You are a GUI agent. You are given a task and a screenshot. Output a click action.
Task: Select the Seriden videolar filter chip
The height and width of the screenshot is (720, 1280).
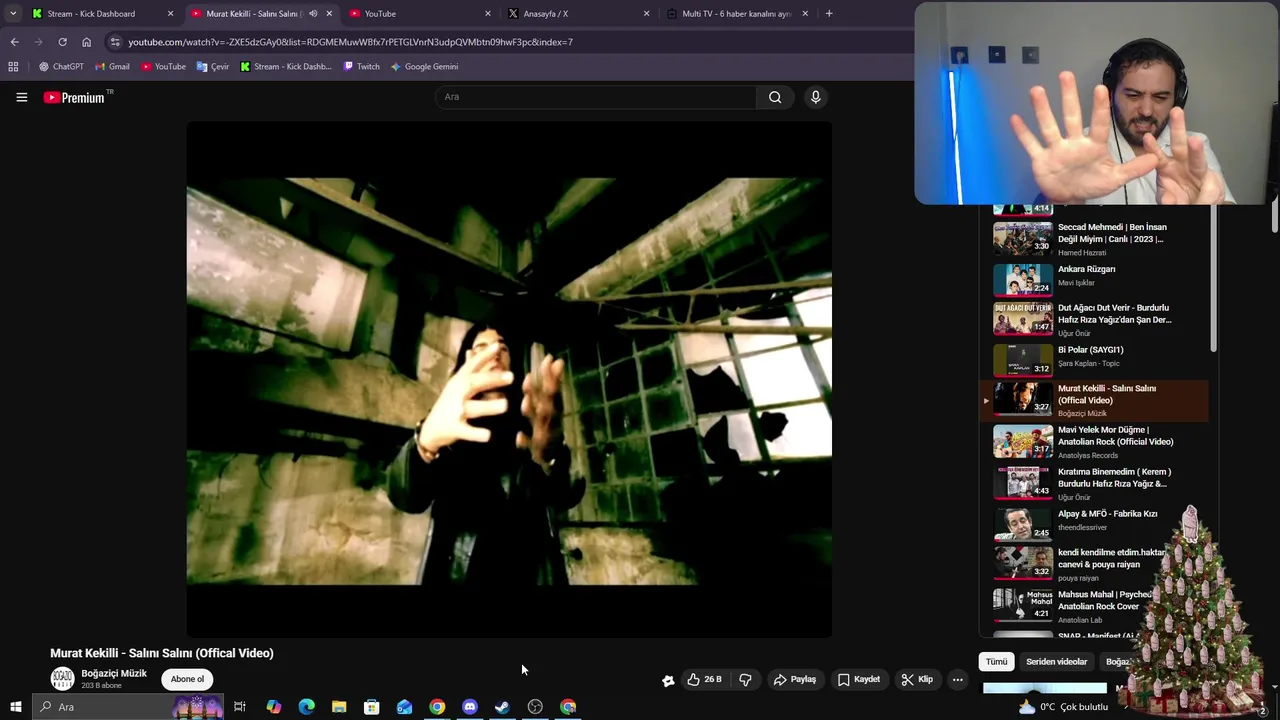coord(1056,662)
